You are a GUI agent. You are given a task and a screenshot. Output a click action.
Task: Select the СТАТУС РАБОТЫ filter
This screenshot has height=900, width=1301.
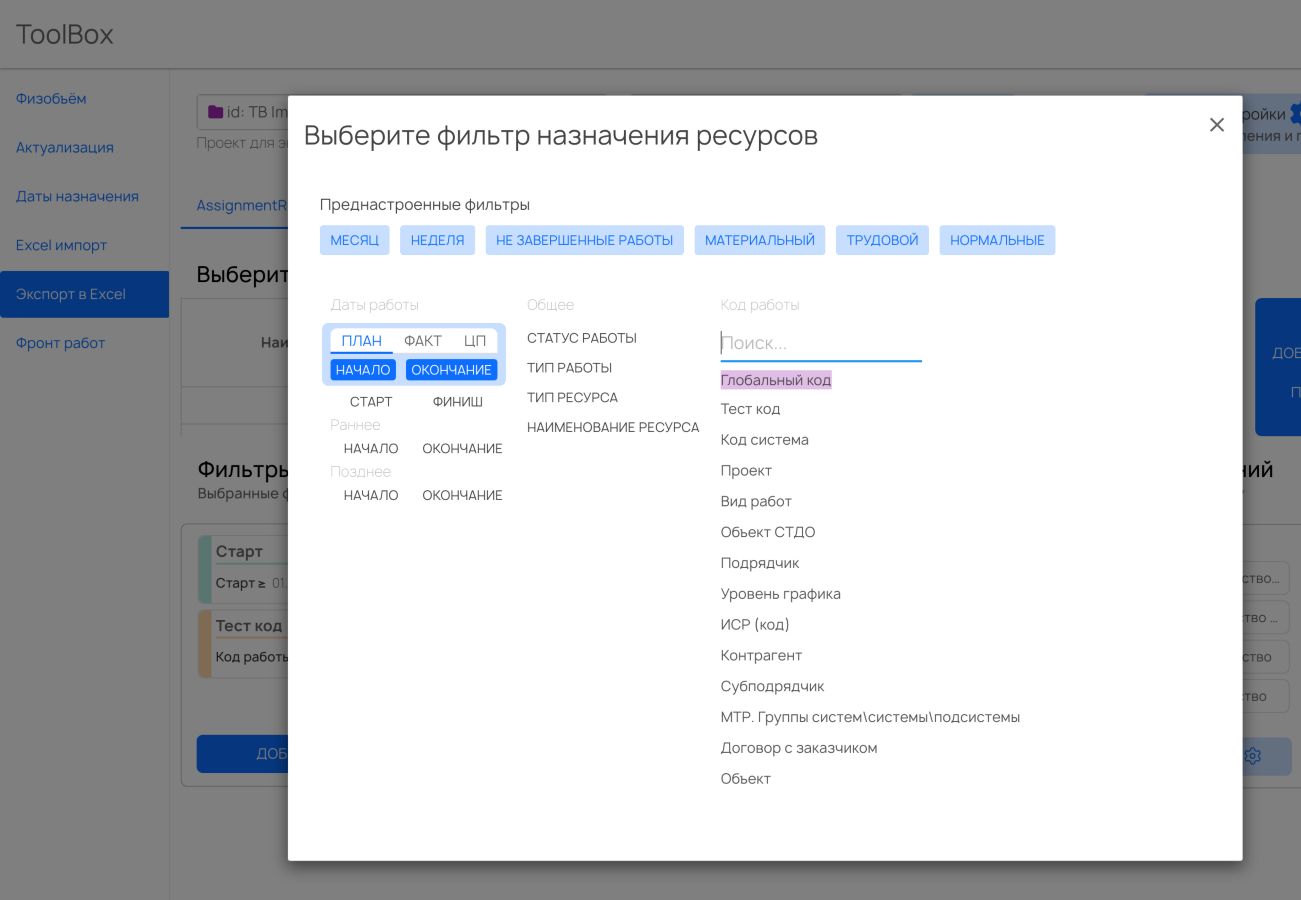(x=582, y=338)
